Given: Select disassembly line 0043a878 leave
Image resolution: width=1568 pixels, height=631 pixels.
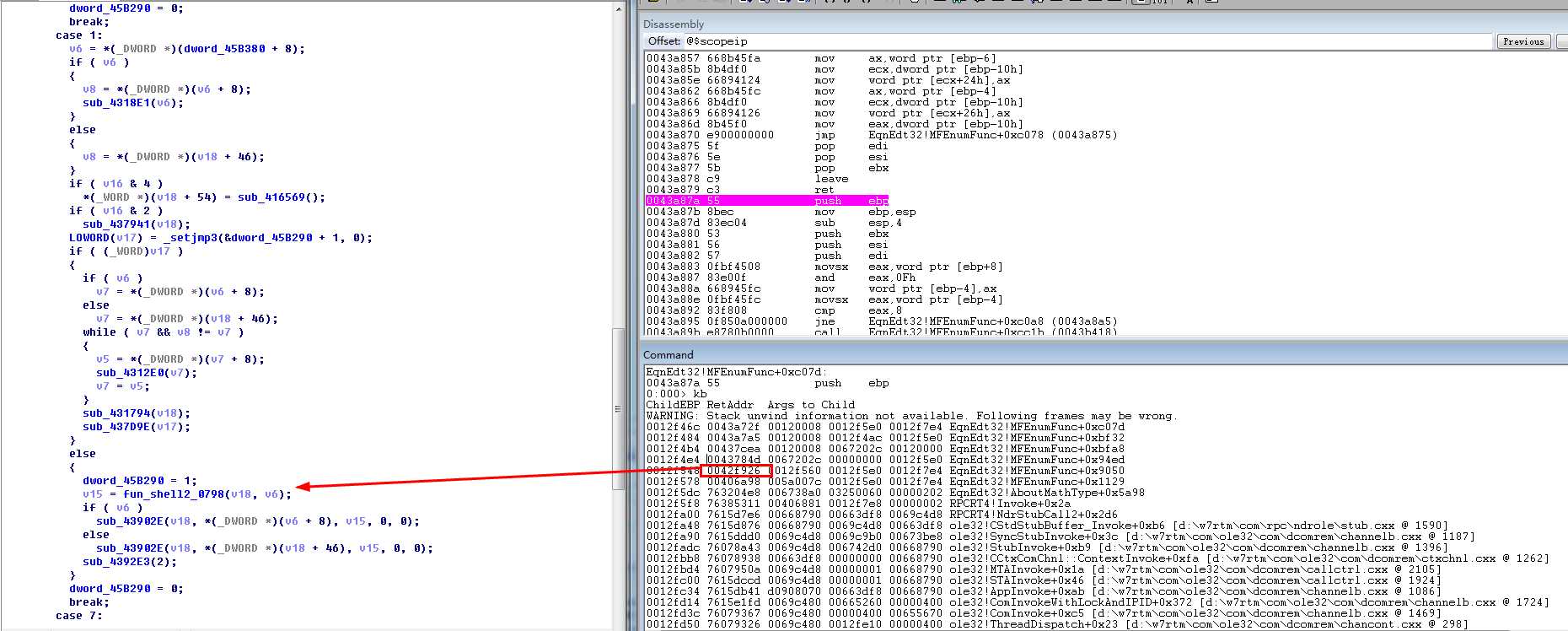Looking at the screenshot, I should 748,179.
